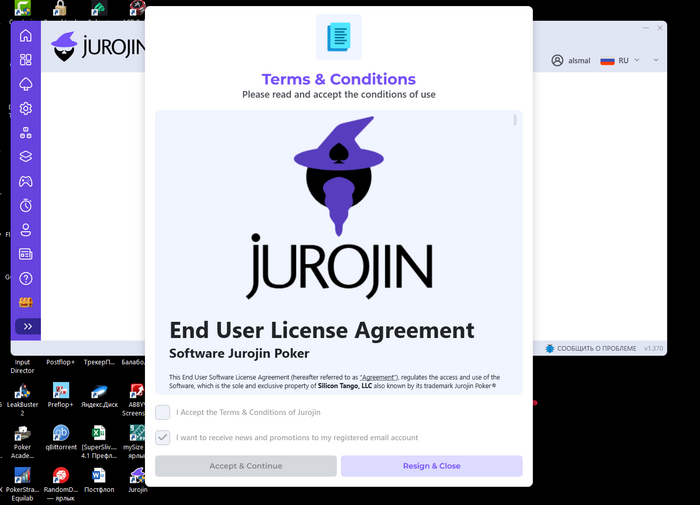This screenshot has height=505, width=700.
Task: Select ABBYY Screenshot desktop icon
Action: point(136,399)
